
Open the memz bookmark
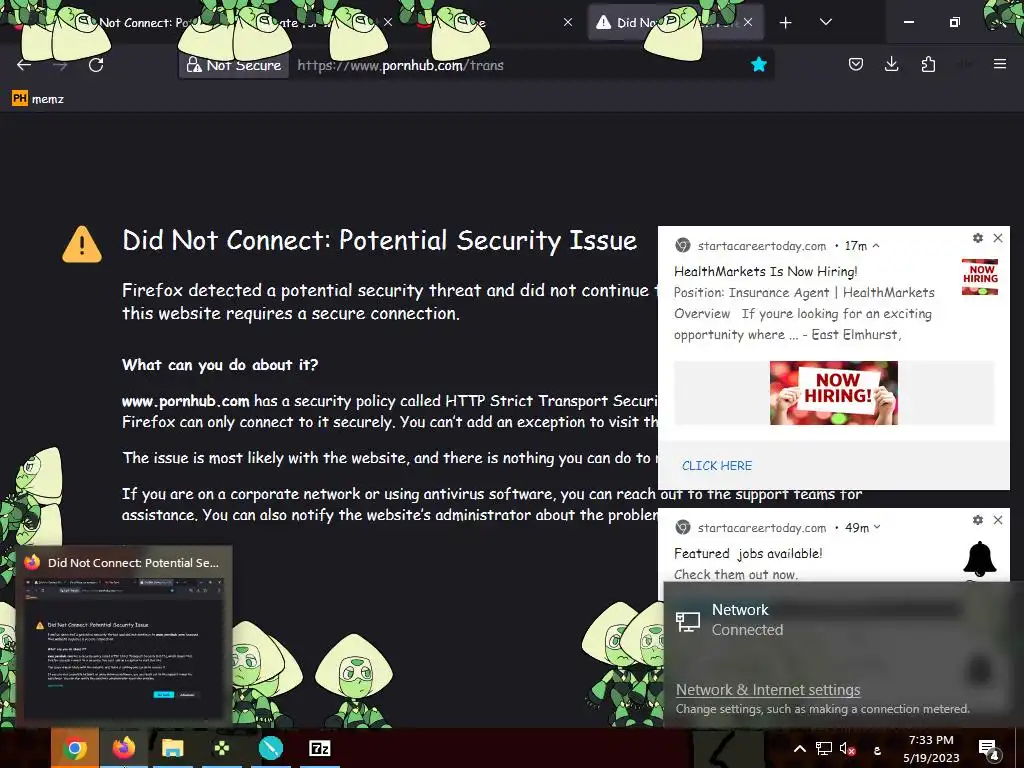38,99
